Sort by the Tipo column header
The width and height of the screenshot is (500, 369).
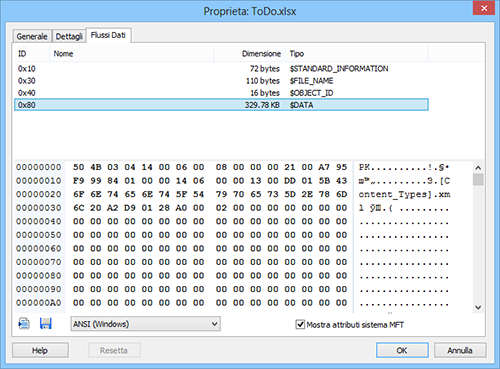[357, 54]
